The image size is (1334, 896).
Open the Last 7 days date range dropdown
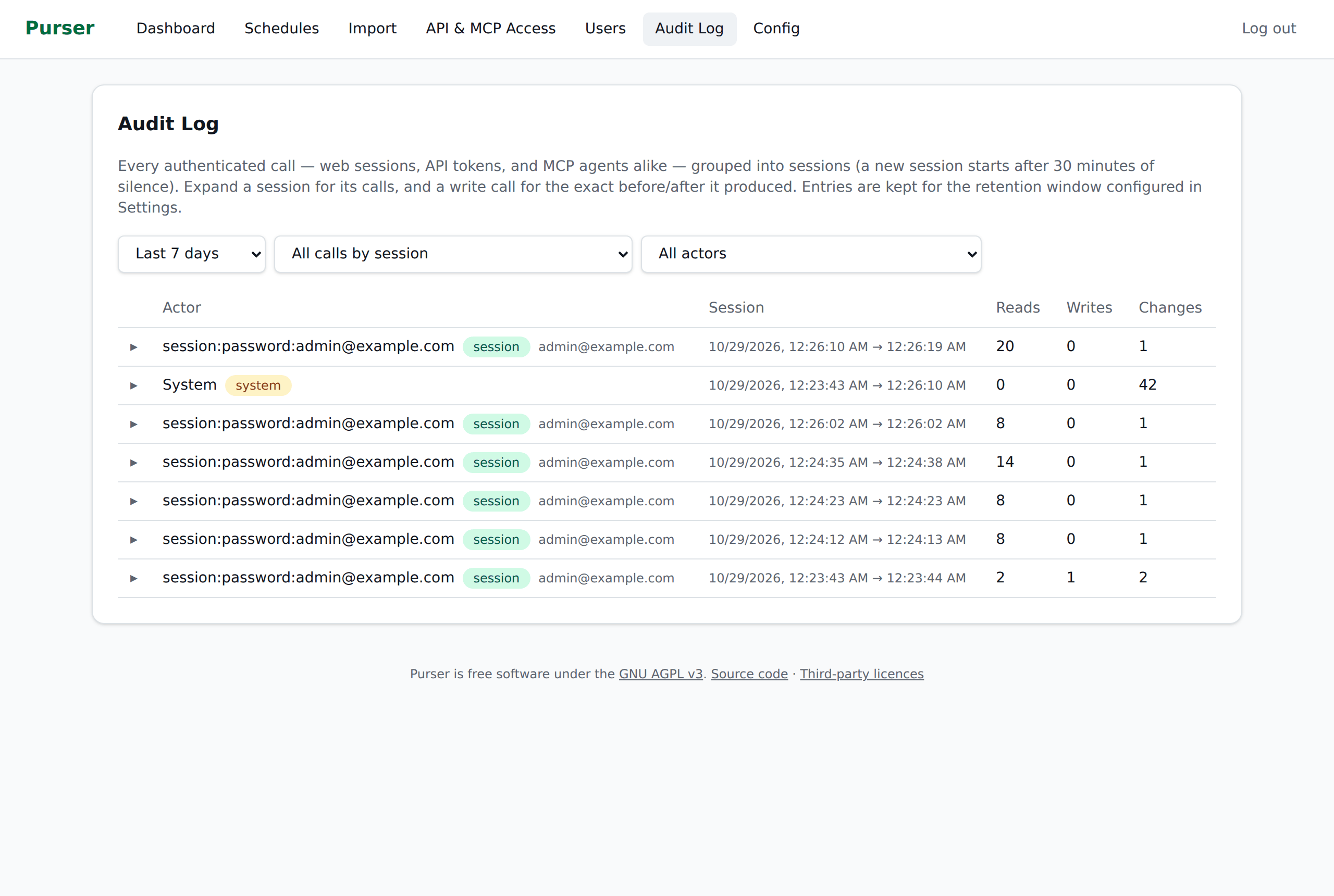pyautogui.click(x=191, y=254)
